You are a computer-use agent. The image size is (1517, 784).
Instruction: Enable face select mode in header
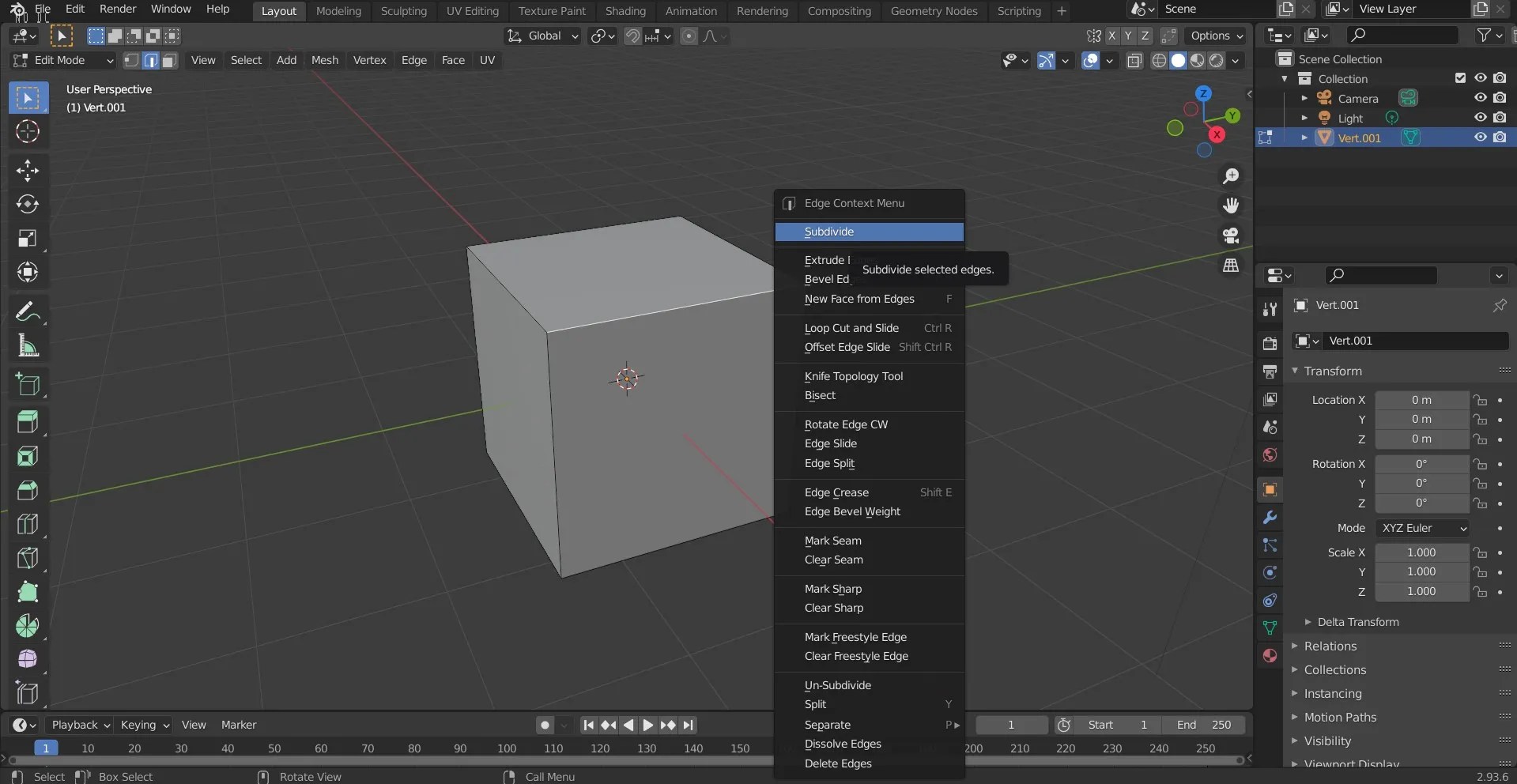point(169,60)
